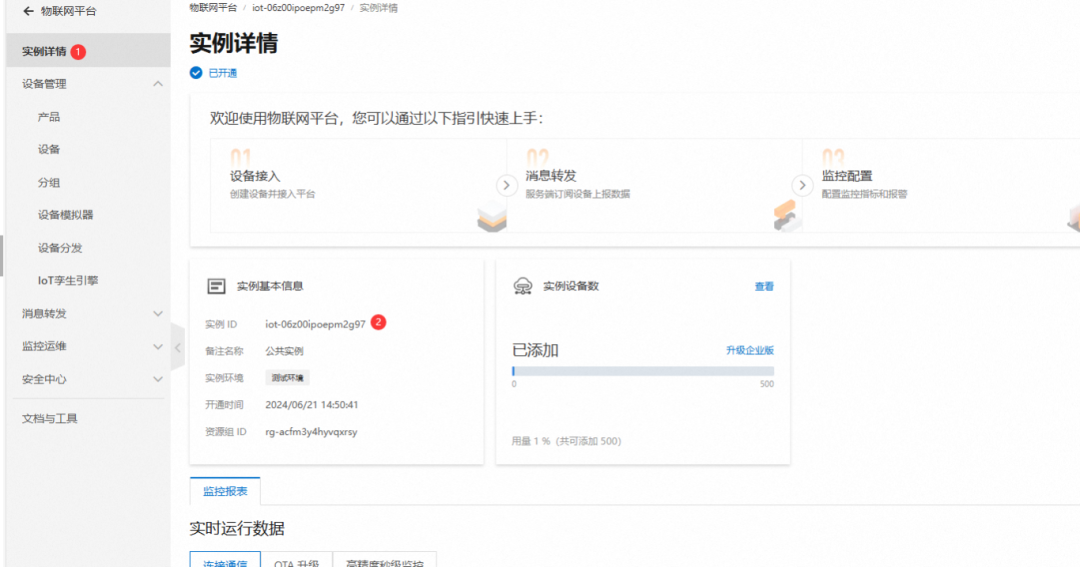Open the 监控配置 guide card
The width and height of the screenshot is (1080, 567).
(x=942, y=185)
